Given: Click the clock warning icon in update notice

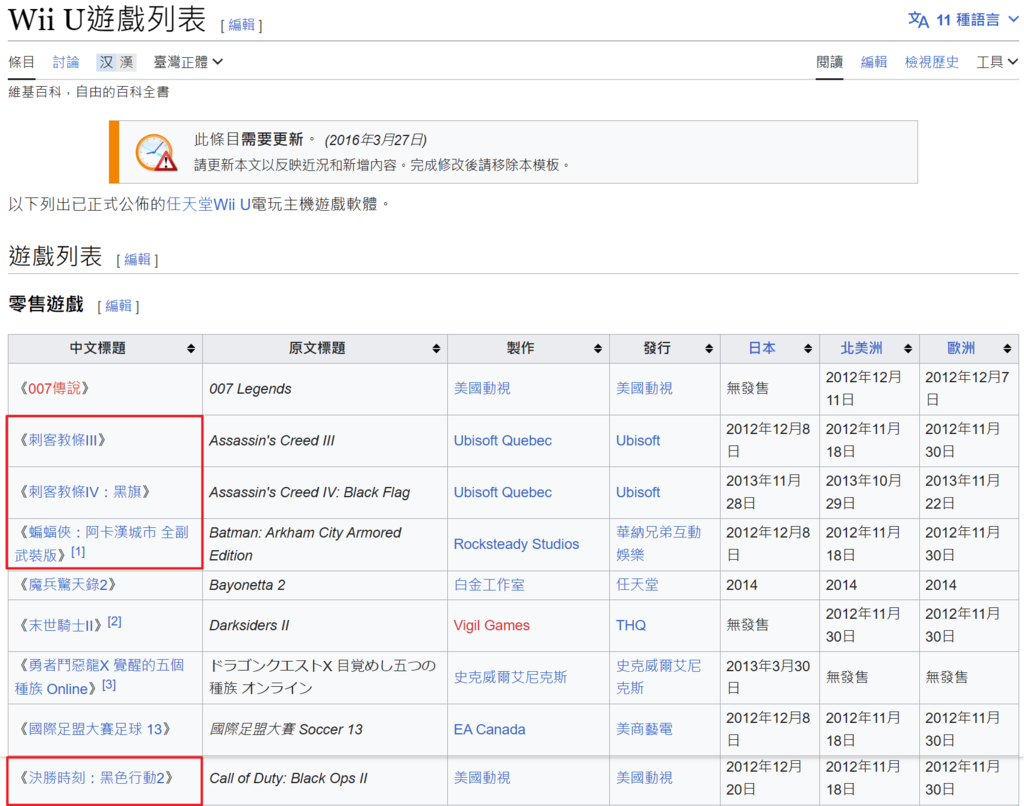Looking at the screenshot, I should (155, 152).
